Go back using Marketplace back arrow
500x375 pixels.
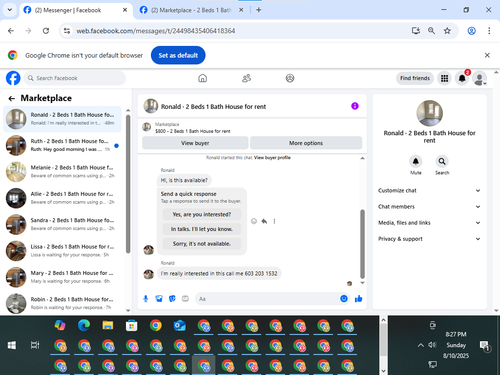click(x=12, y=98)
